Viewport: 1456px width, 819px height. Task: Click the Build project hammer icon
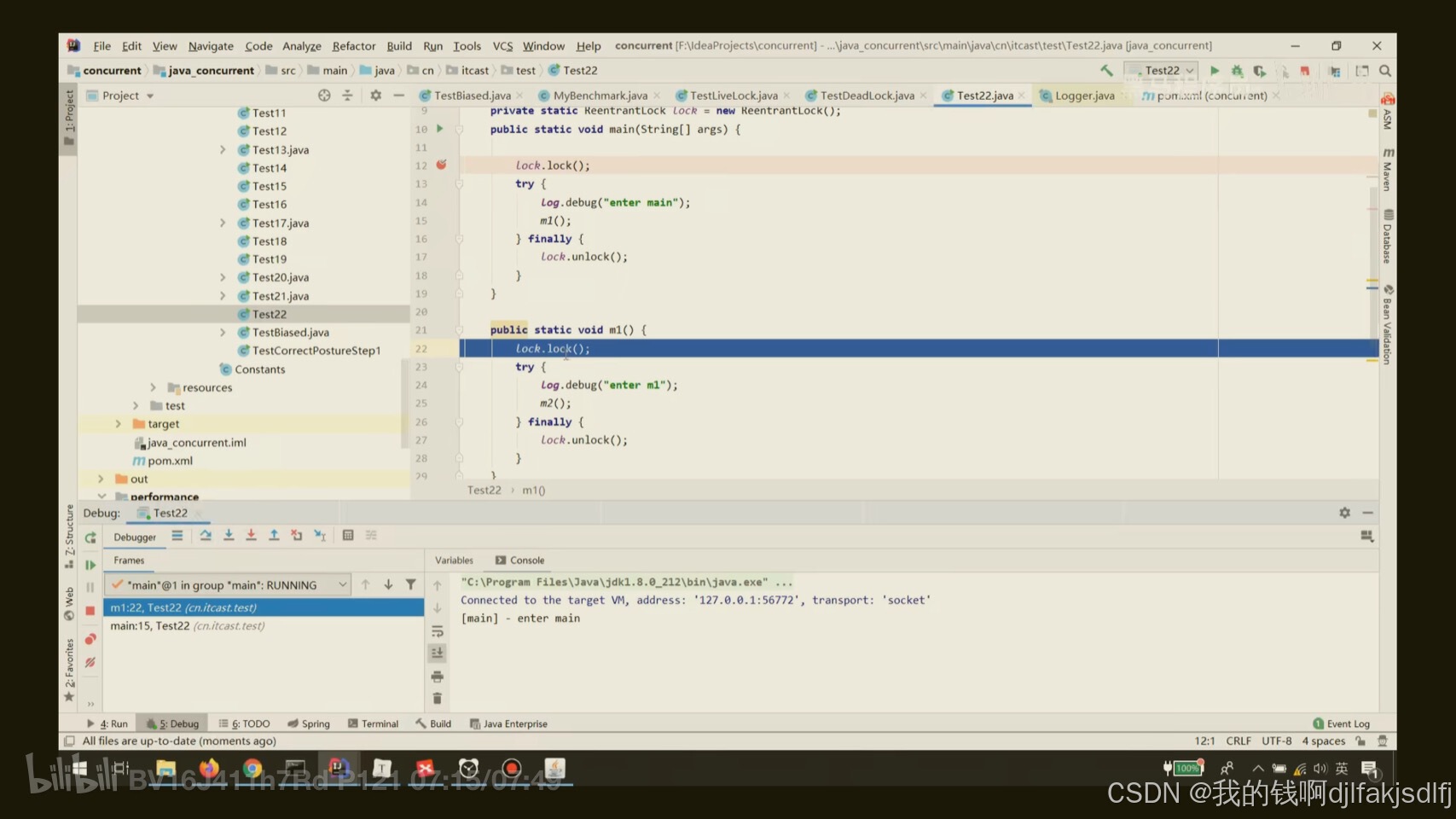coord(1106,70)
